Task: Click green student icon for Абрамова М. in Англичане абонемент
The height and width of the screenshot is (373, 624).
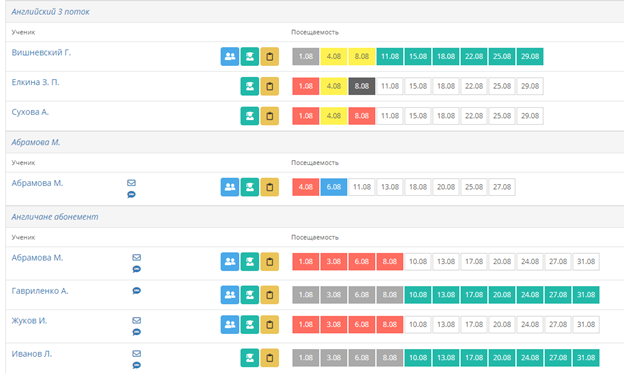Action: (250, 262)
